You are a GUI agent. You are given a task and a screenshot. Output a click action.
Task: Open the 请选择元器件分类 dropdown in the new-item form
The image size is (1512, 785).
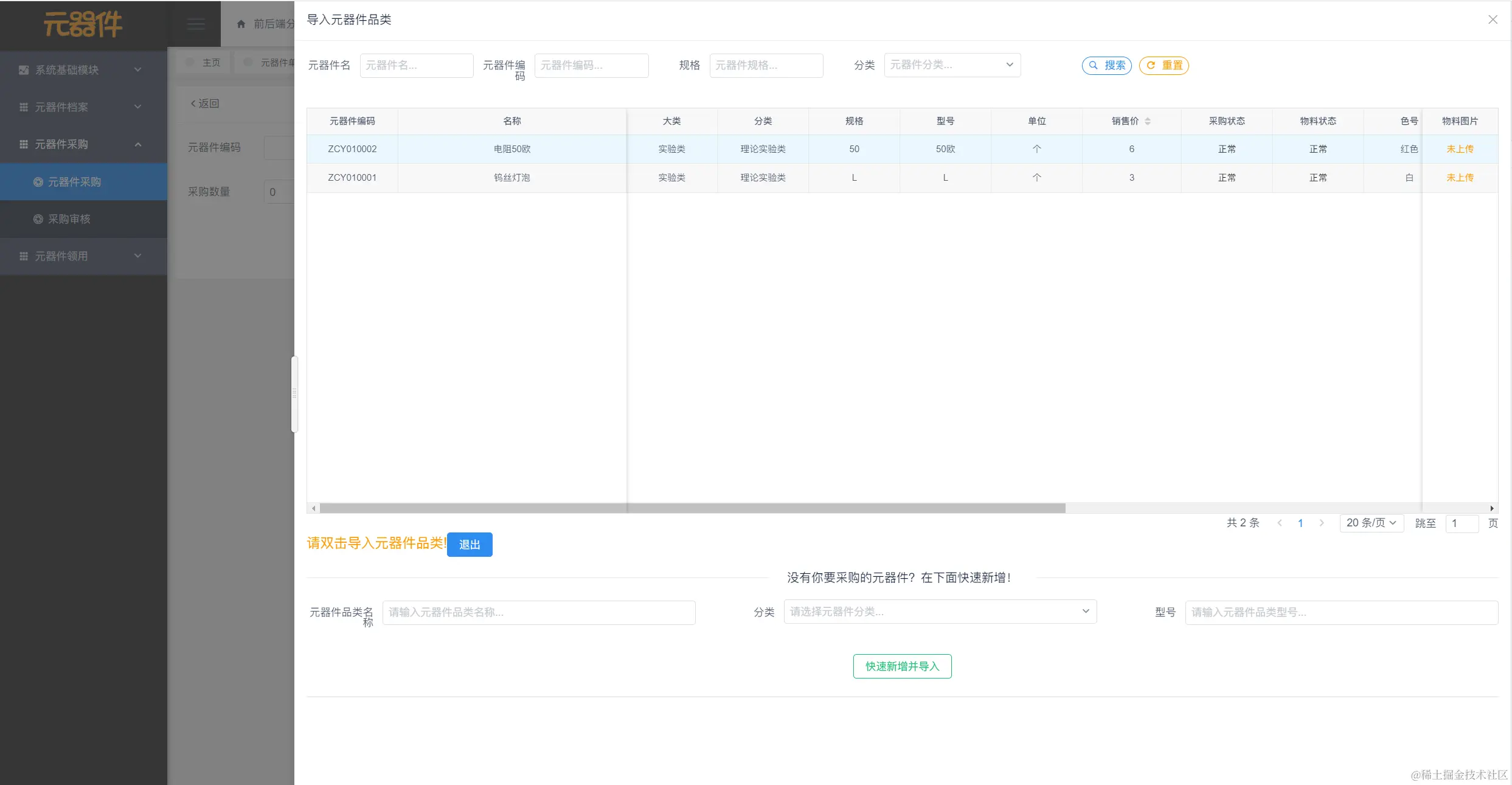[940, 612]
